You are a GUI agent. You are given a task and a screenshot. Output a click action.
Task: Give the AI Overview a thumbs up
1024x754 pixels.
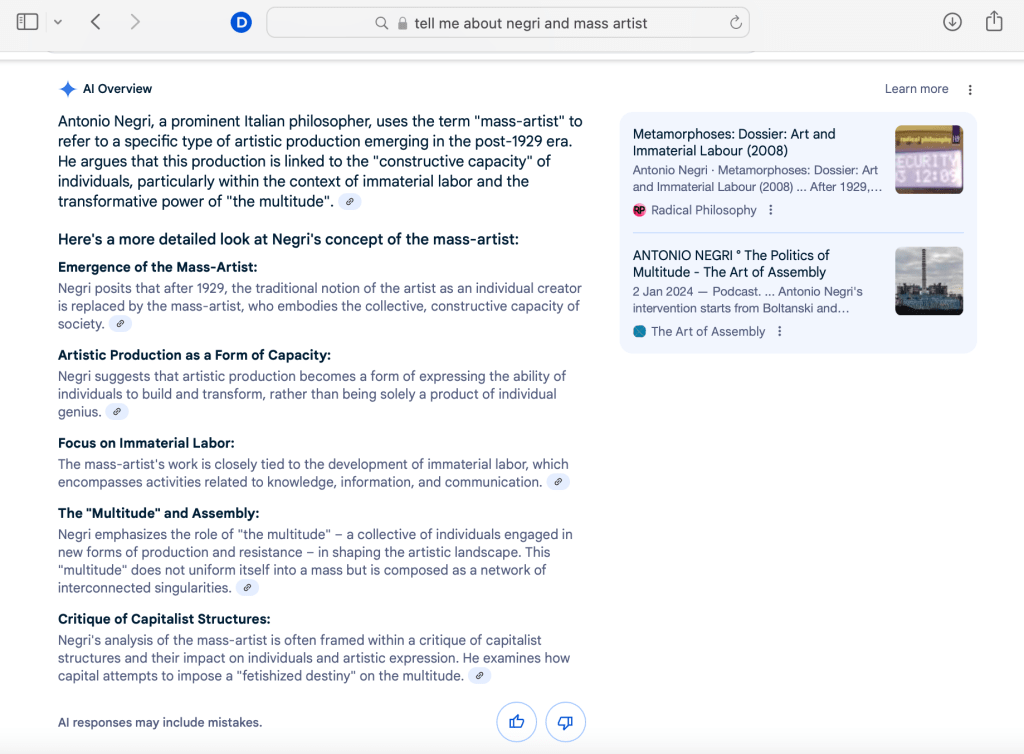(517, 722)
